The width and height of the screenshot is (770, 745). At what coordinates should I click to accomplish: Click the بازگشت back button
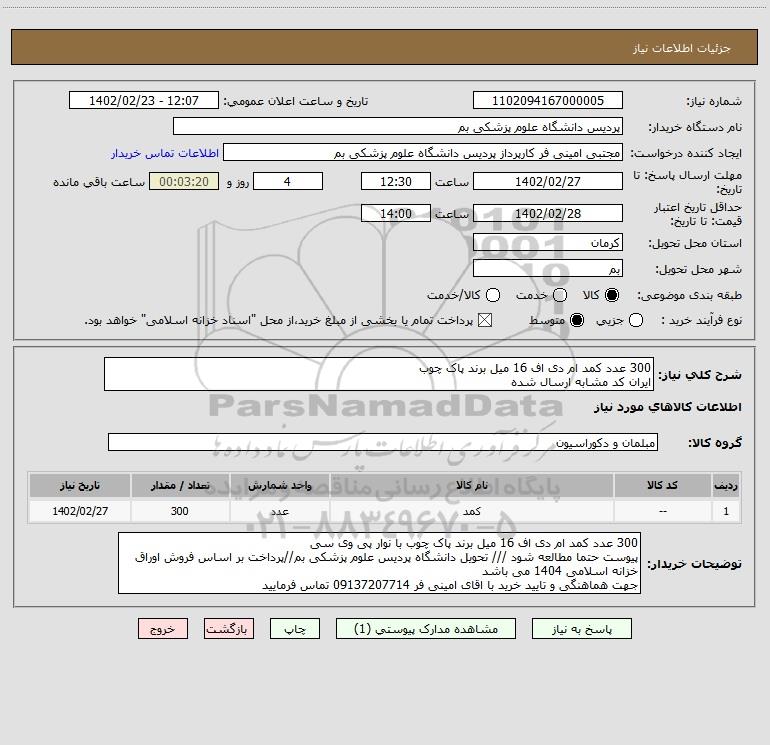coord(229,629)
